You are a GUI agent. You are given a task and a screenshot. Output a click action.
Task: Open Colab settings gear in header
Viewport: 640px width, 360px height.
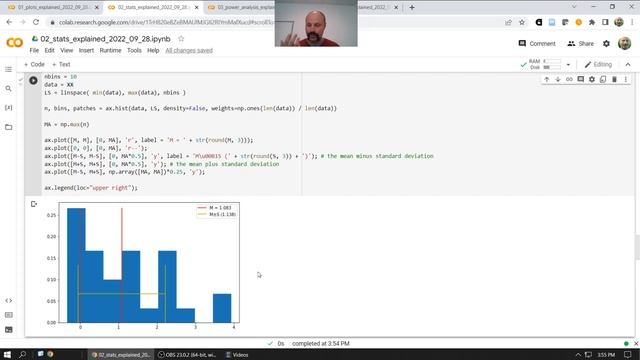(607, 43)
